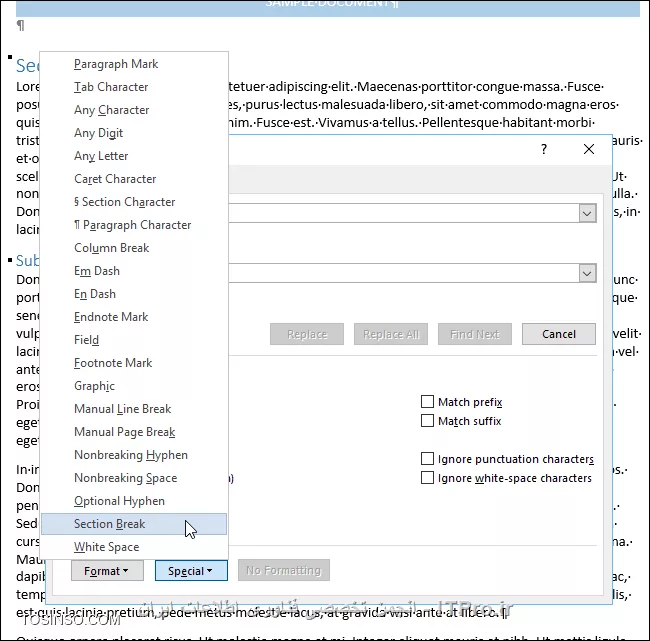Screen dimensions: 650x641
Task: Choose Caret Character menu item
Action: coord(134,179)
